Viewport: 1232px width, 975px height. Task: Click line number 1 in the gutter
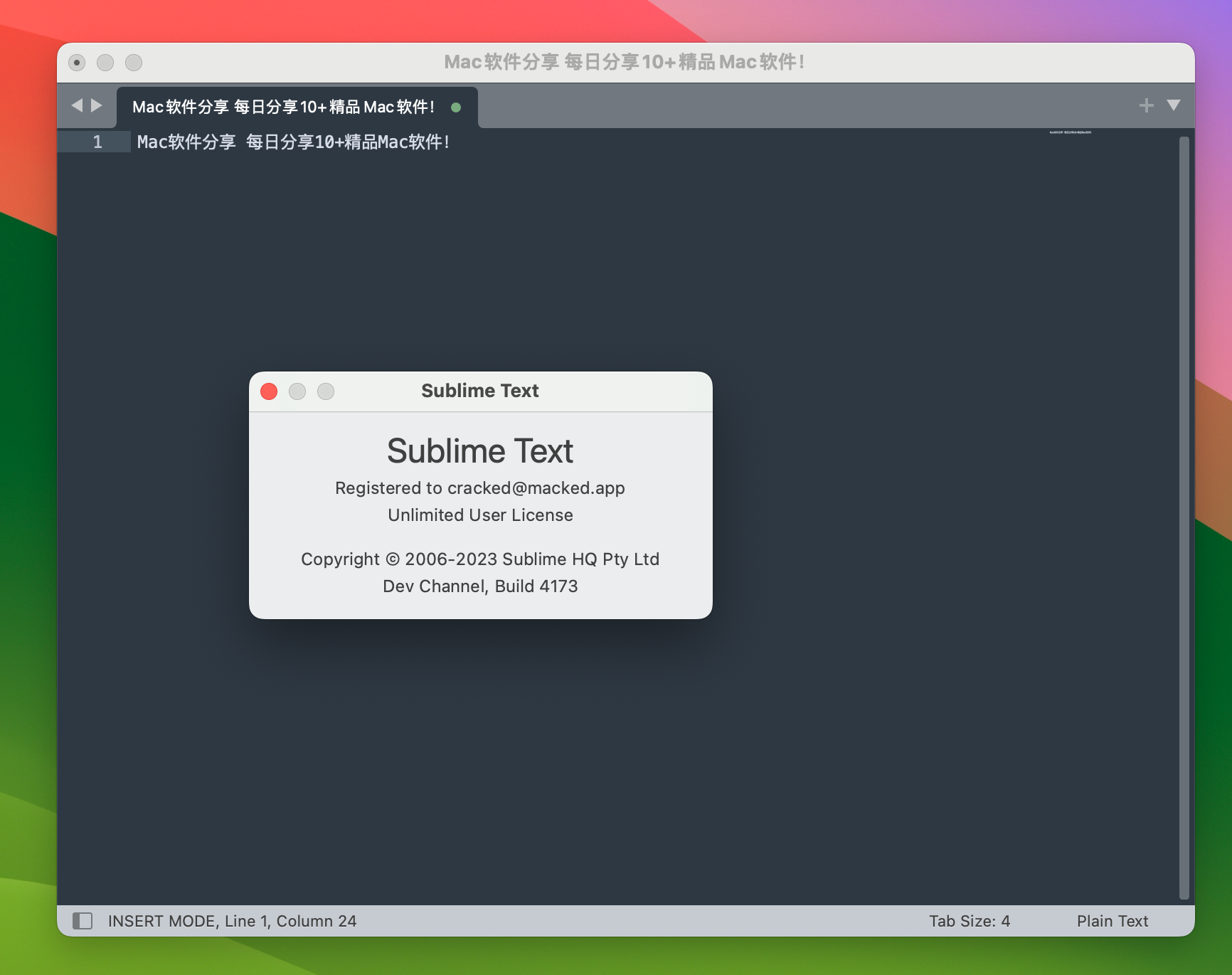(x=97, y=142)
